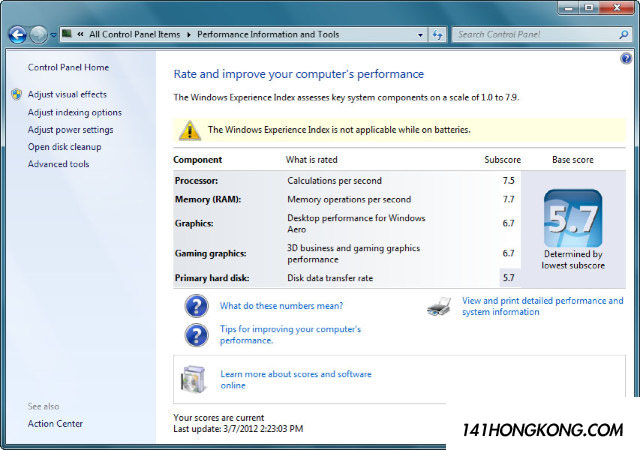
Task: Click the yellow battery warning triangle icon
Action: click(x=190, y=130)
